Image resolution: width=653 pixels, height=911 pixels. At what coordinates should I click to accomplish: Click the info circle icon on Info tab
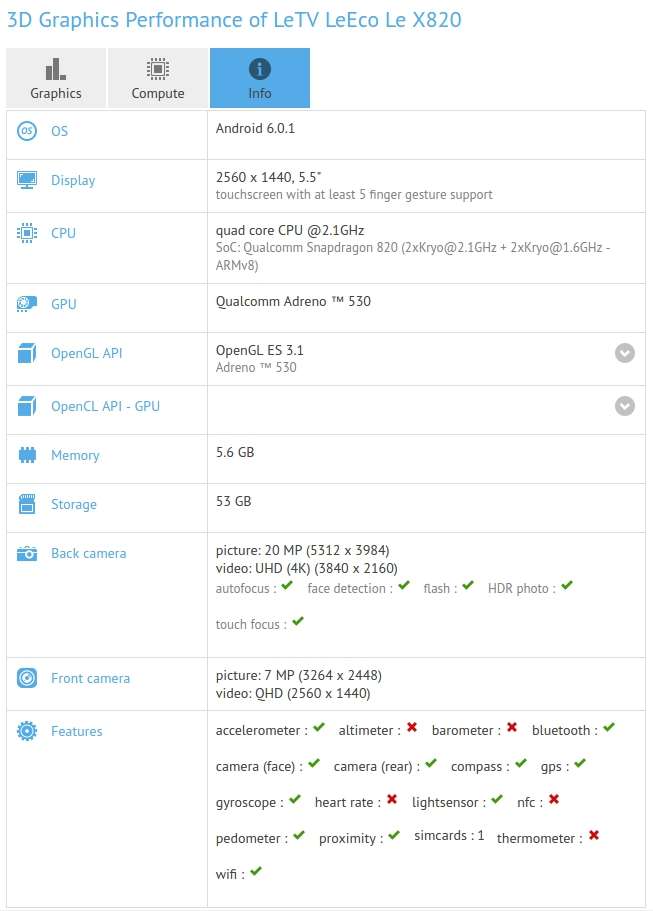(260, 69)
